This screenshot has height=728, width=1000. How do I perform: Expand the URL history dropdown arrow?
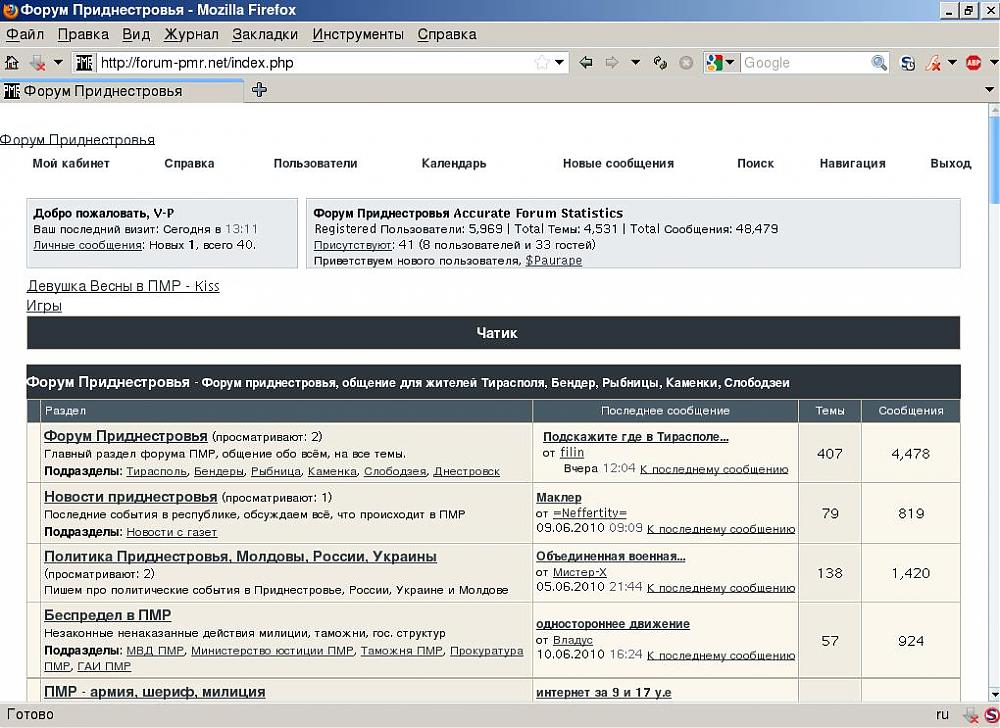pyautogui.click(x=560, y=62)
